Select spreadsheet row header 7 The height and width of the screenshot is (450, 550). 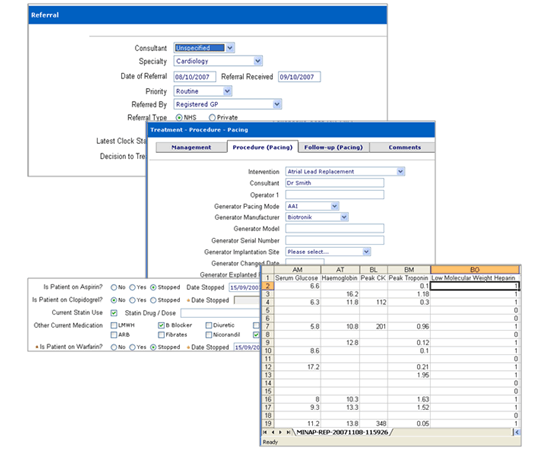268,327
